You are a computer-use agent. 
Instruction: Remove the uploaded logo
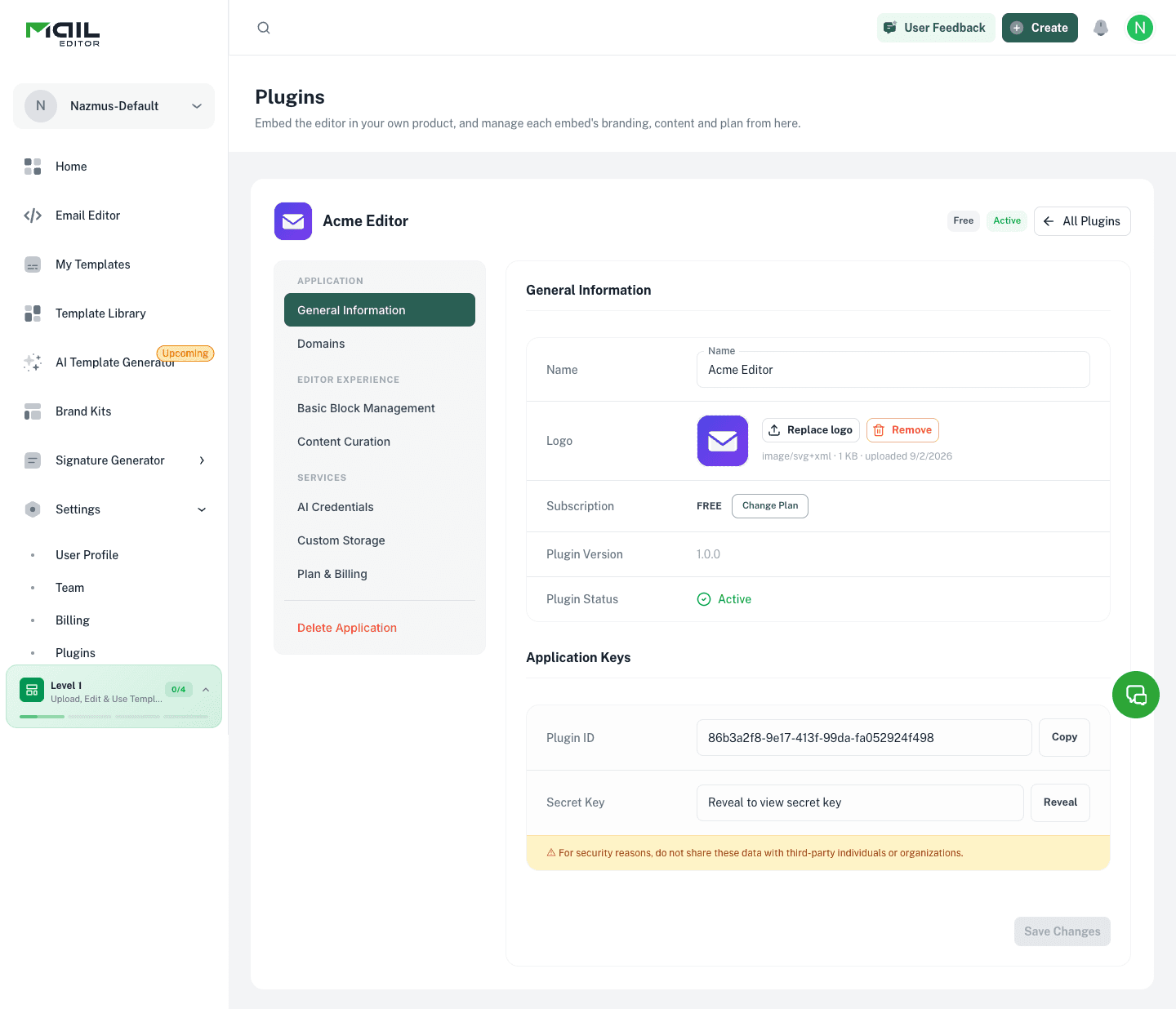coord(902,430)
